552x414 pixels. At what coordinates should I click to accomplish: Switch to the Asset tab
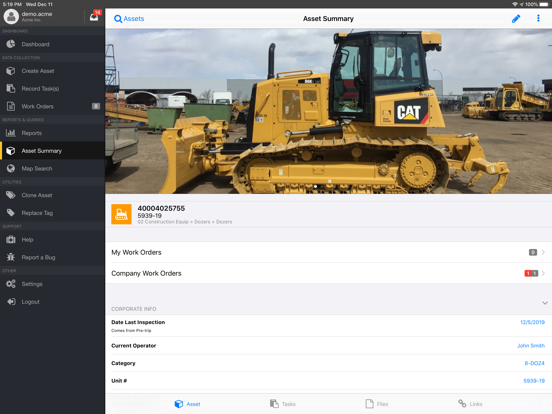[x=188, y=404]
